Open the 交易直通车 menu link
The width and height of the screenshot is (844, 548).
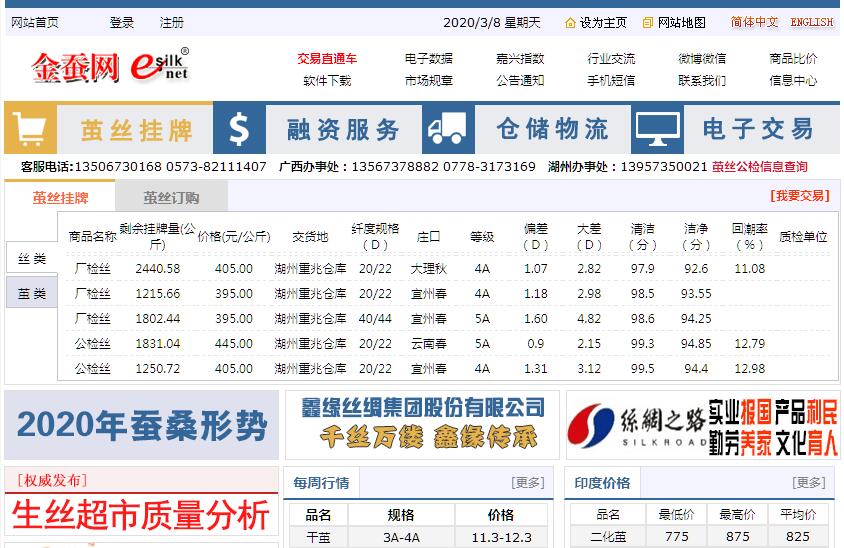327,58
